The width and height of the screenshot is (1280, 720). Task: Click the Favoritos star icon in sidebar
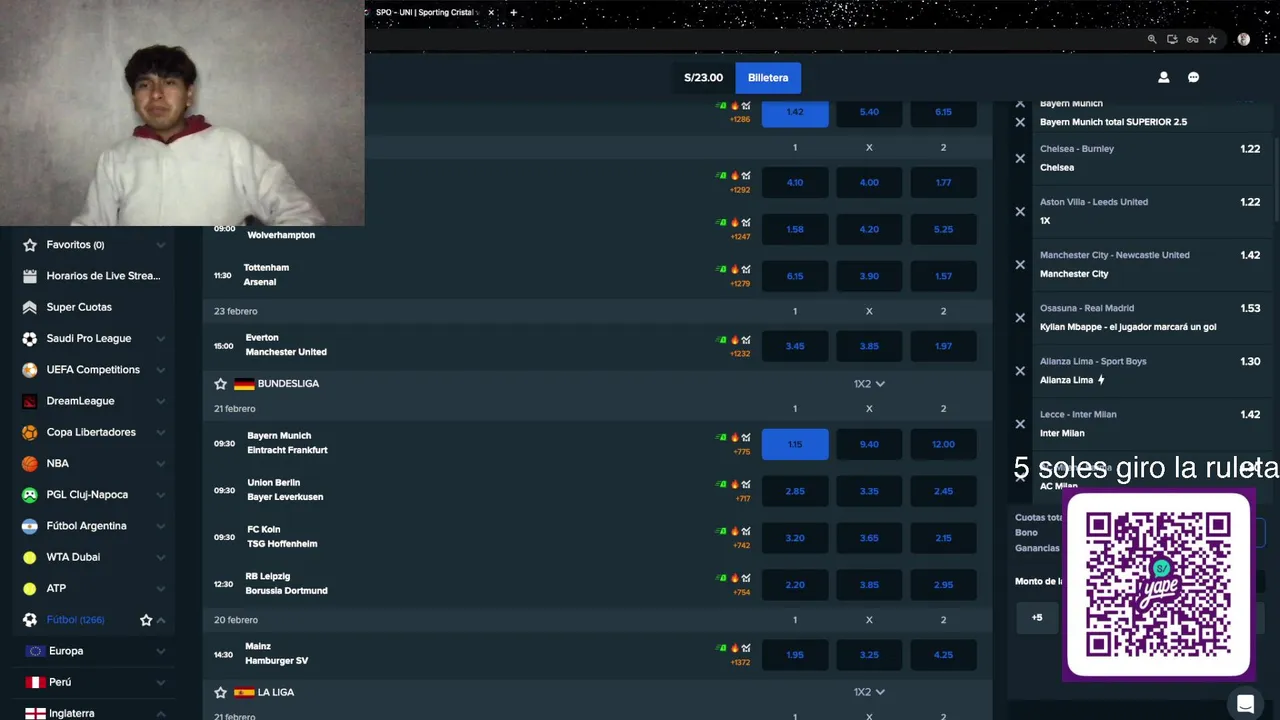30,244
